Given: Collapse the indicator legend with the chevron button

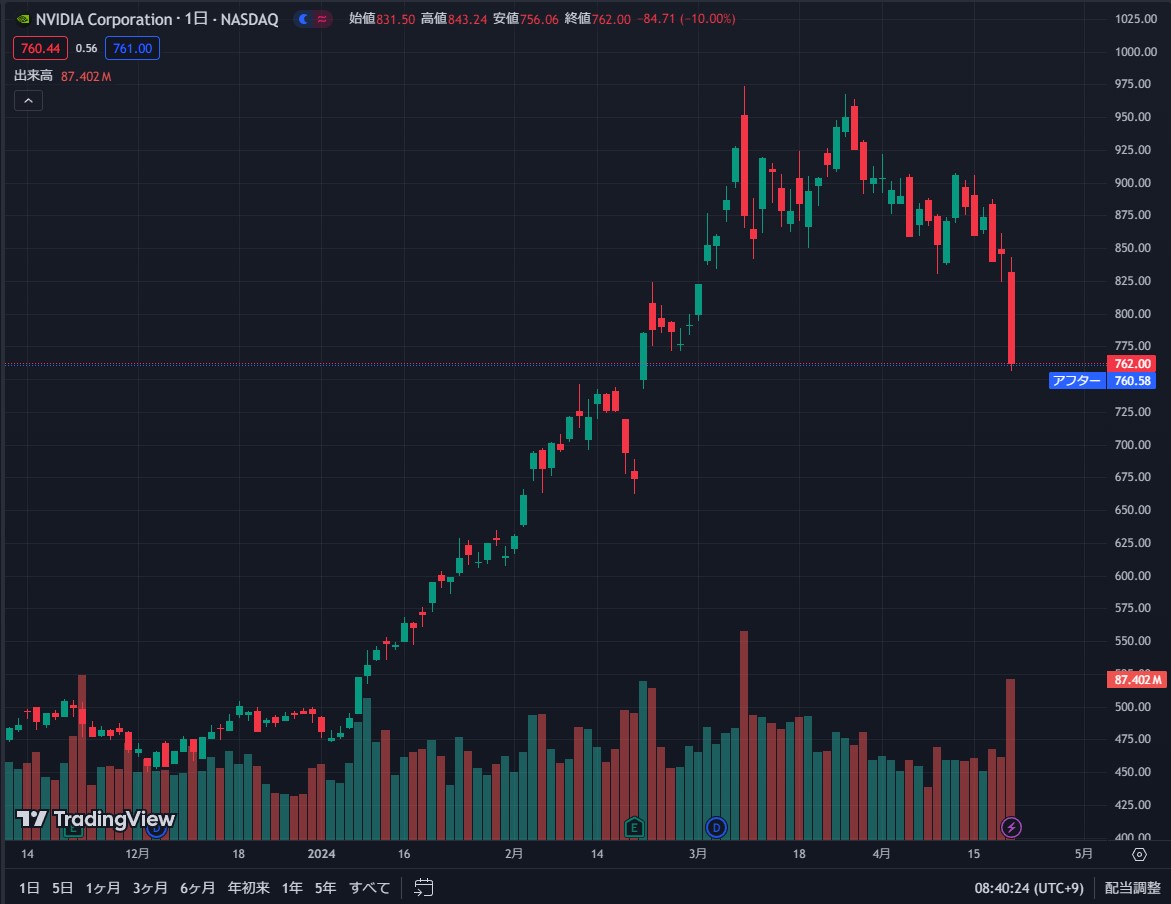Looking at the screenshot, I should pos(28,100).
